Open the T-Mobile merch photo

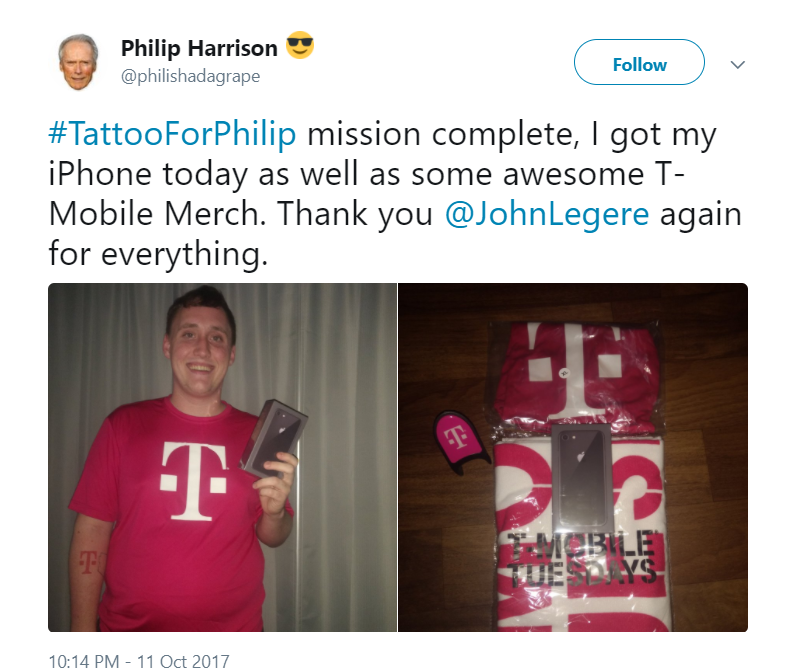[573, 457]
